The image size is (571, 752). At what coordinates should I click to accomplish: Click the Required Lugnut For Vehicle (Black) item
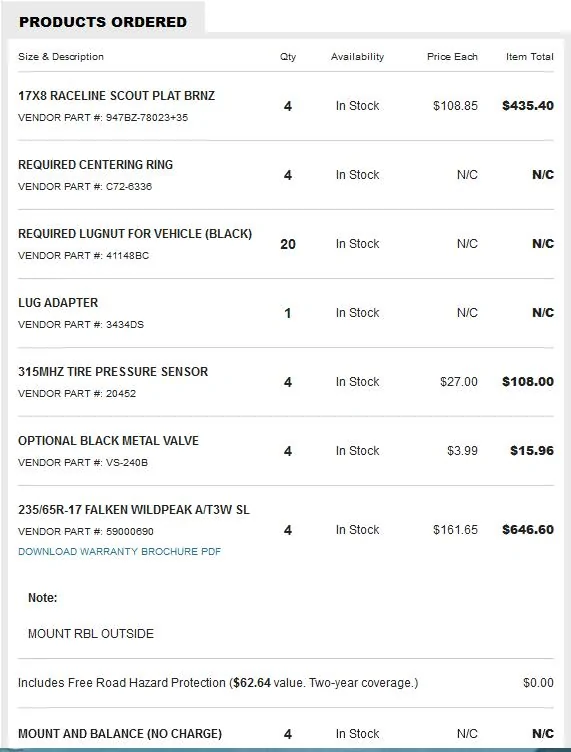coord(135,234)
